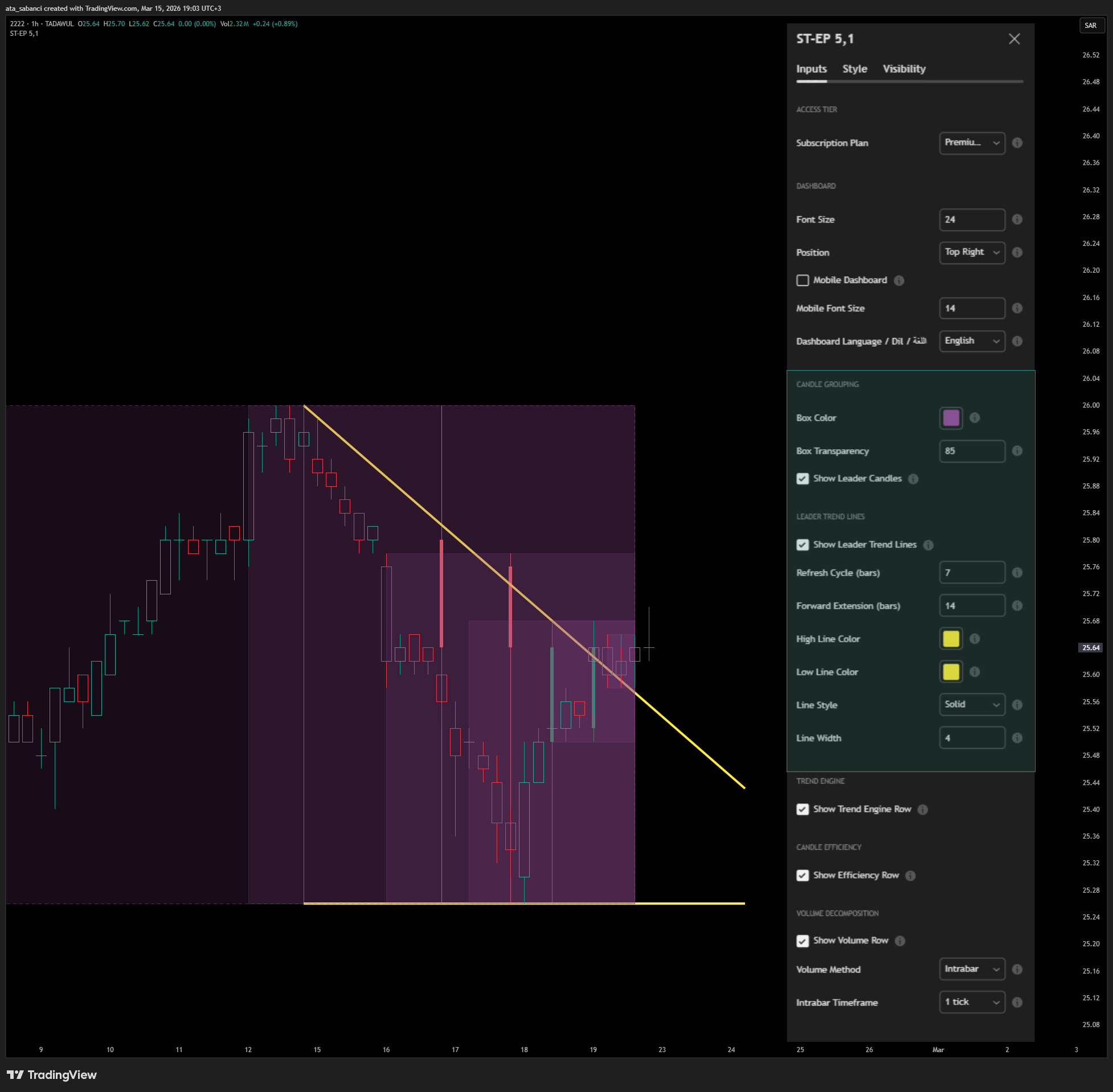
Task: Click the info icon next to Mobile Dashboard
Action: (x=899, y=281)
